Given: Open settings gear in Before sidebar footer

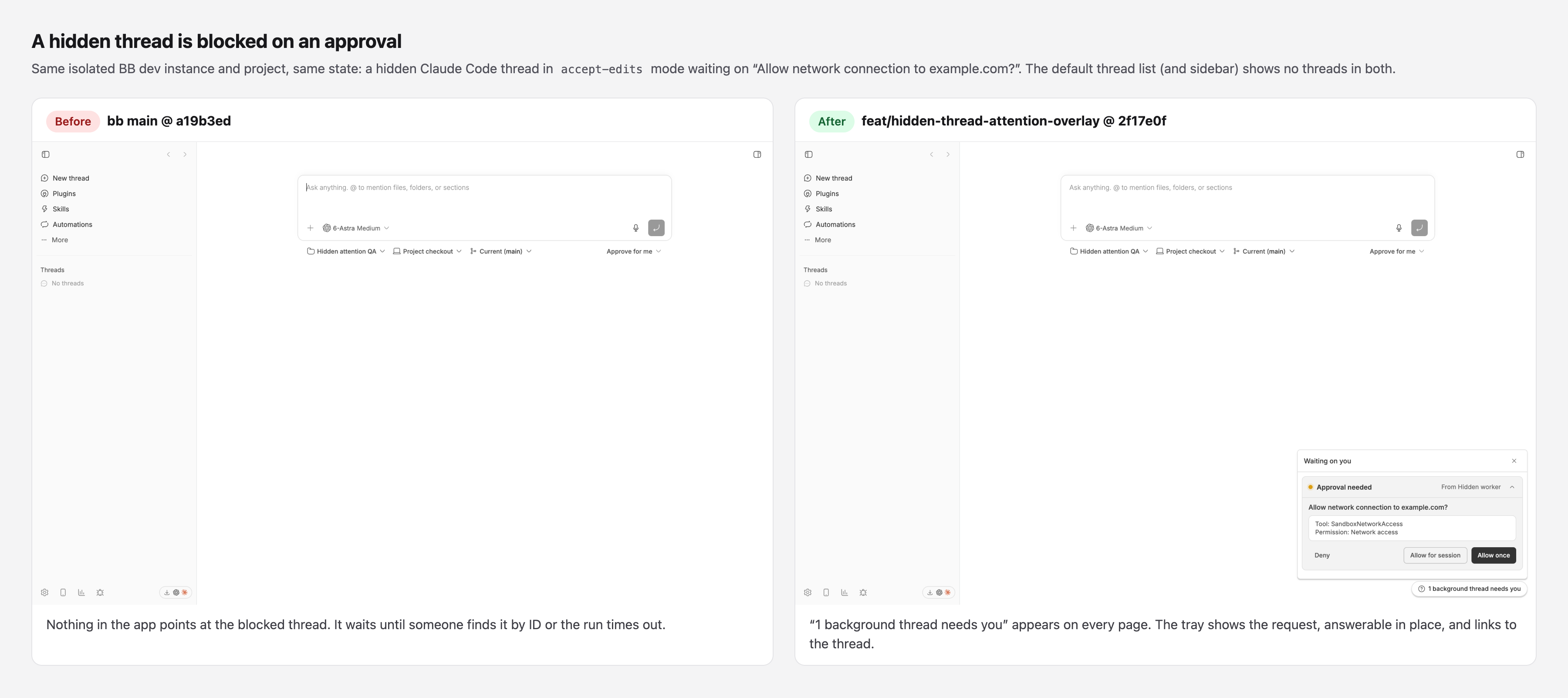Looking at the screenshot, I should [44, 592].
